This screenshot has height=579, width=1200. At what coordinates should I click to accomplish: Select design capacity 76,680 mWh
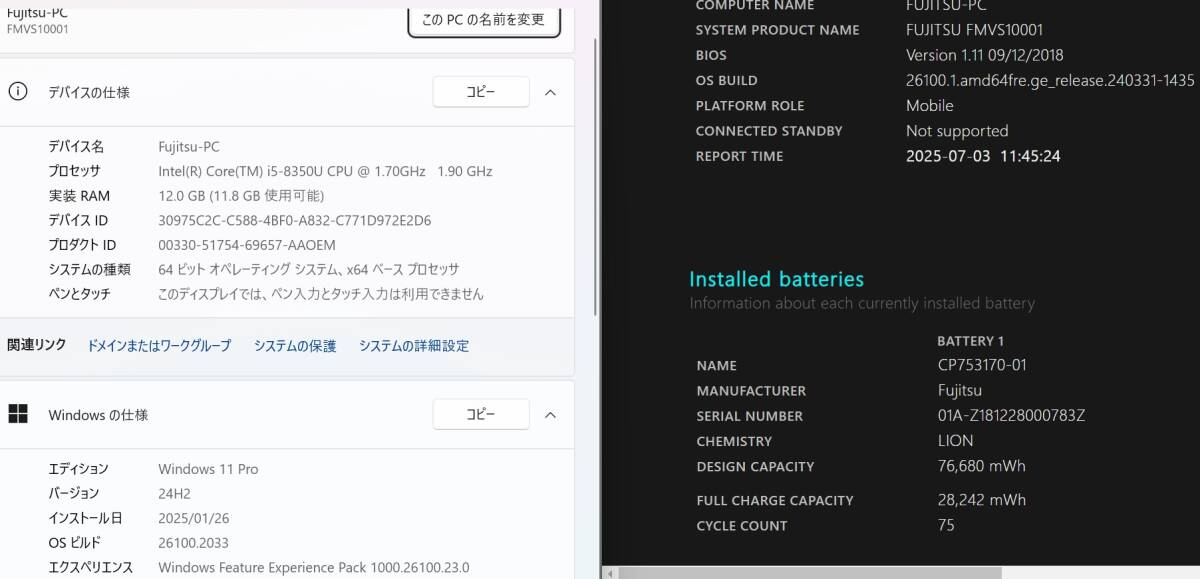coord(981,466)
